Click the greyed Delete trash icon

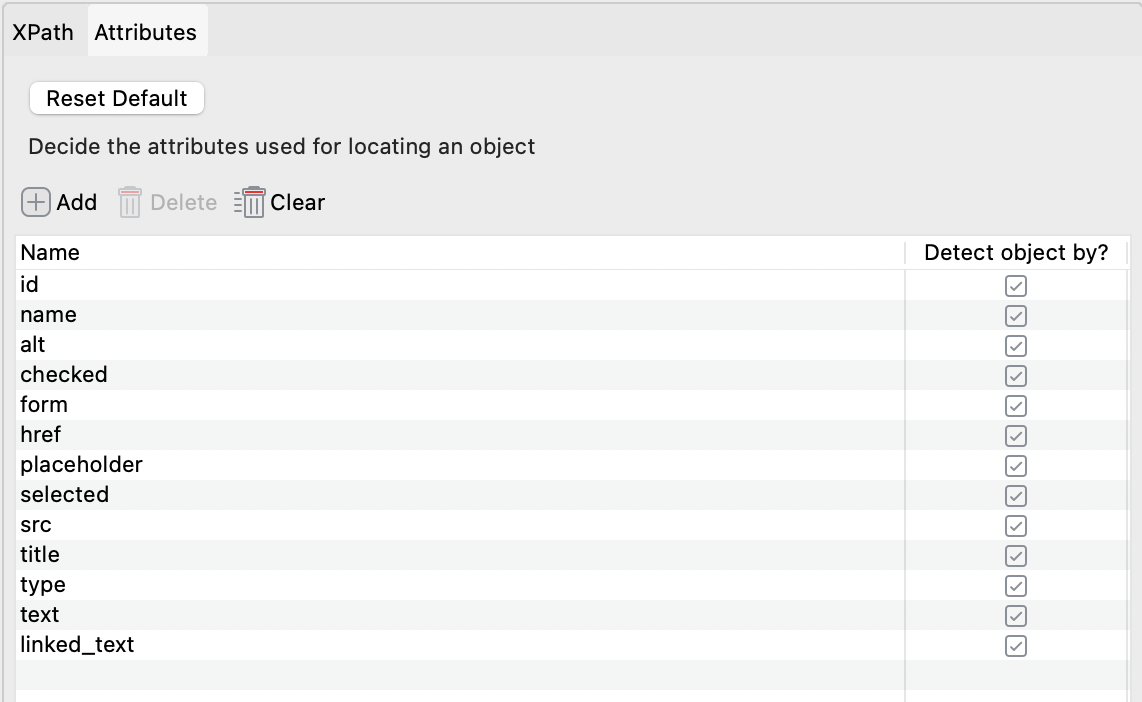(130, 203)
